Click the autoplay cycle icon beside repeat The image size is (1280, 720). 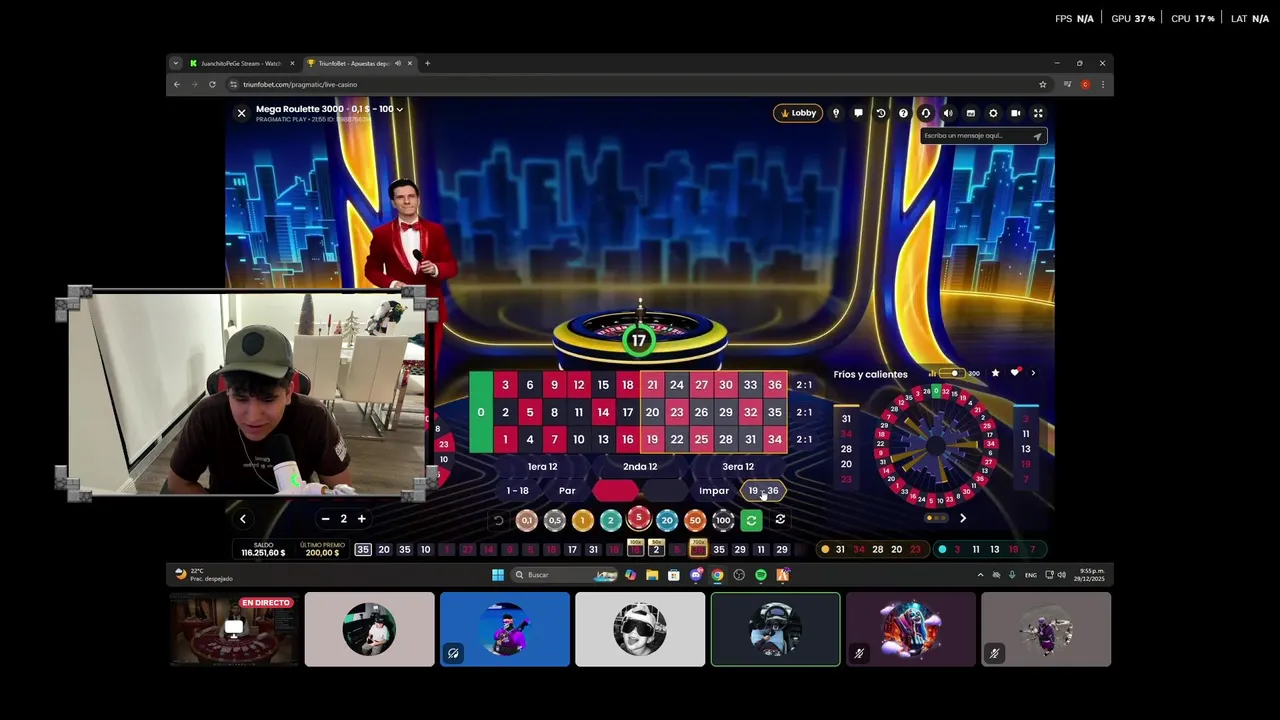[x=780, y=520]
